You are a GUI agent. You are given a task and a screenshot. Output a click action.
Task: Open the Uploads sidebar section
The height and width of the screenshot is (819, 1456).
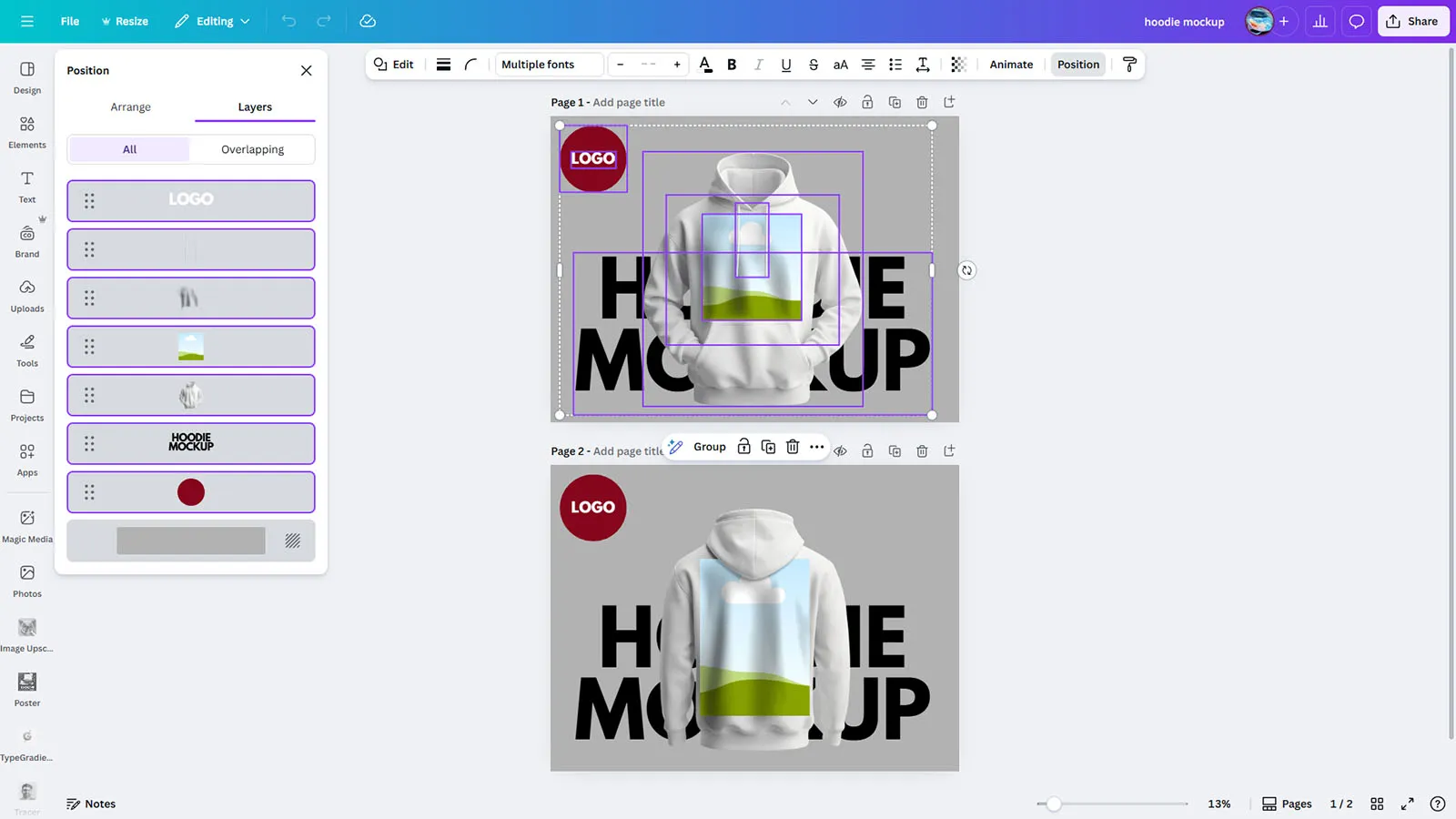click(x=27, y=296)
